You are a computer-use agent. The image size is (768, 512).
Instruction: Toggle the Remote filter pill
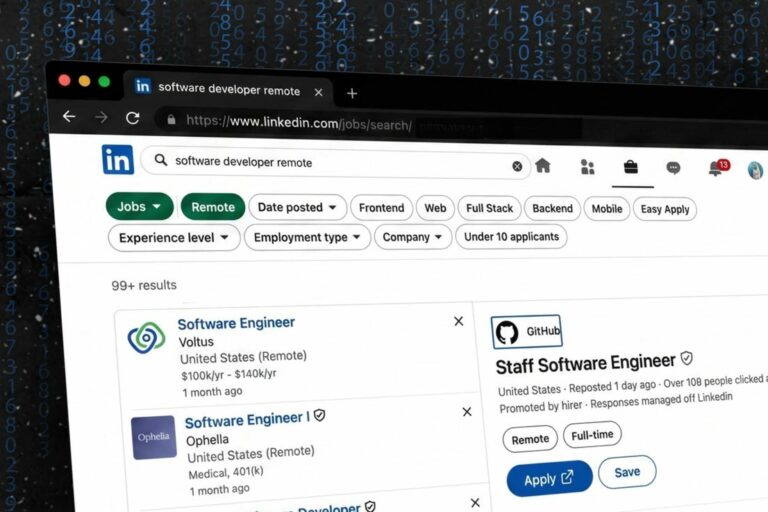(x=213, y=207)
